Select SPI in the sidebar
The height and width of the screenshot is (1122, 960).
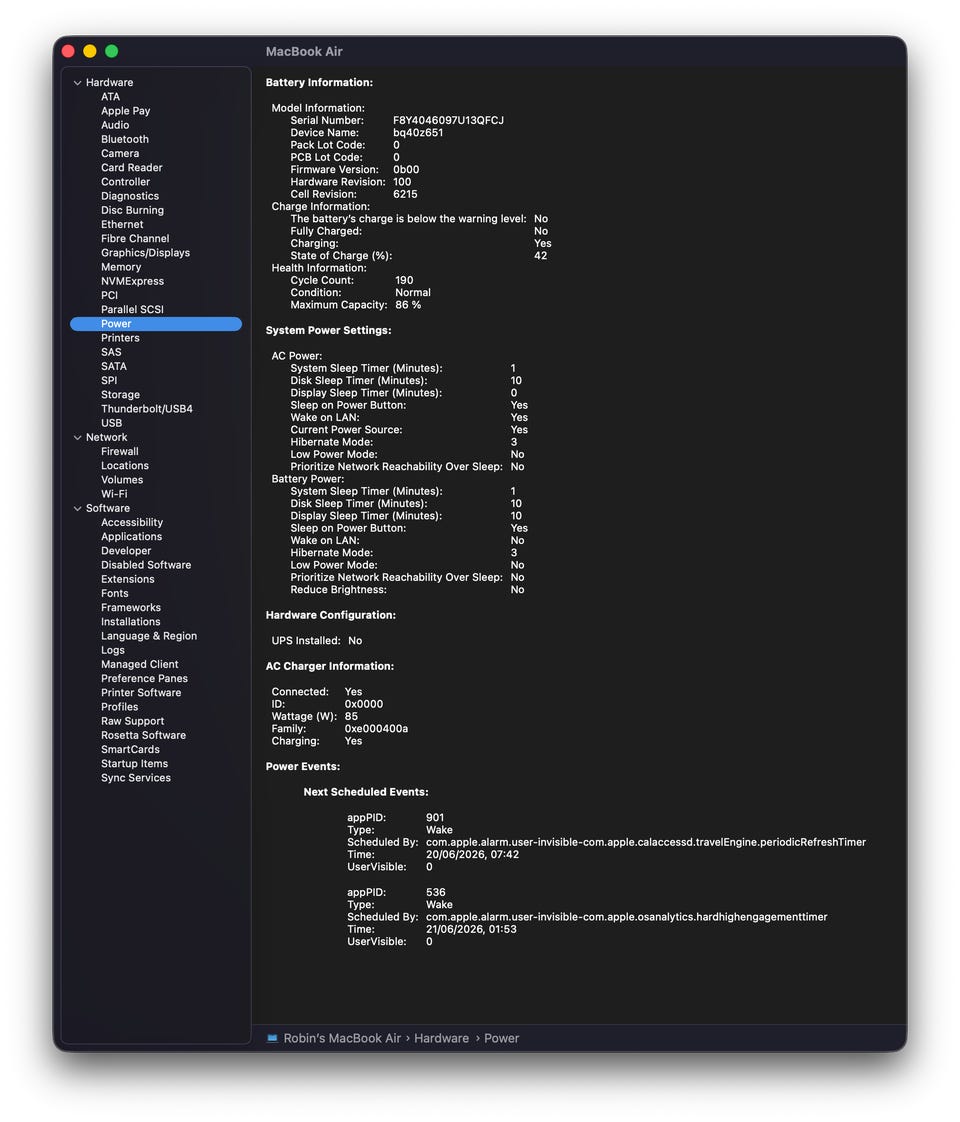point(109,381)
